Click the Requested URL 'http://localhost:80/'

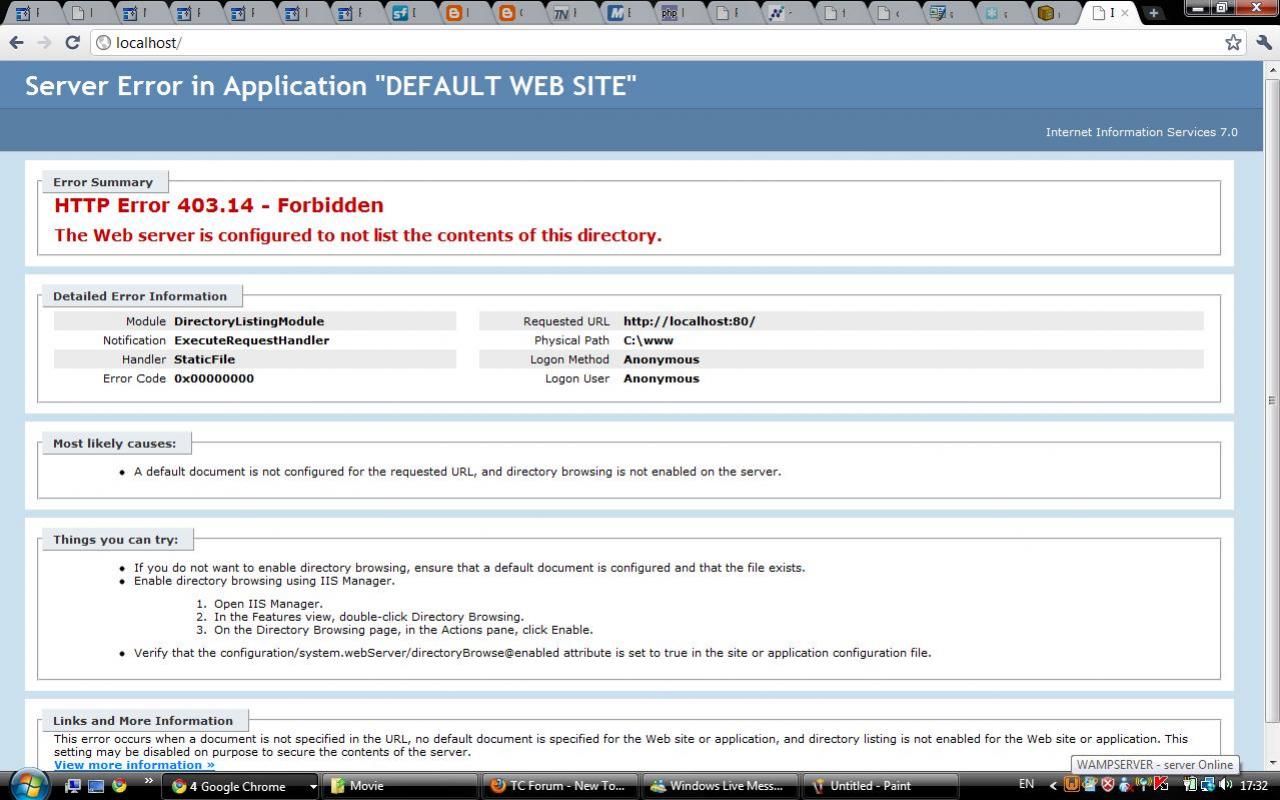pyautogui.click(x=689, y=321)
